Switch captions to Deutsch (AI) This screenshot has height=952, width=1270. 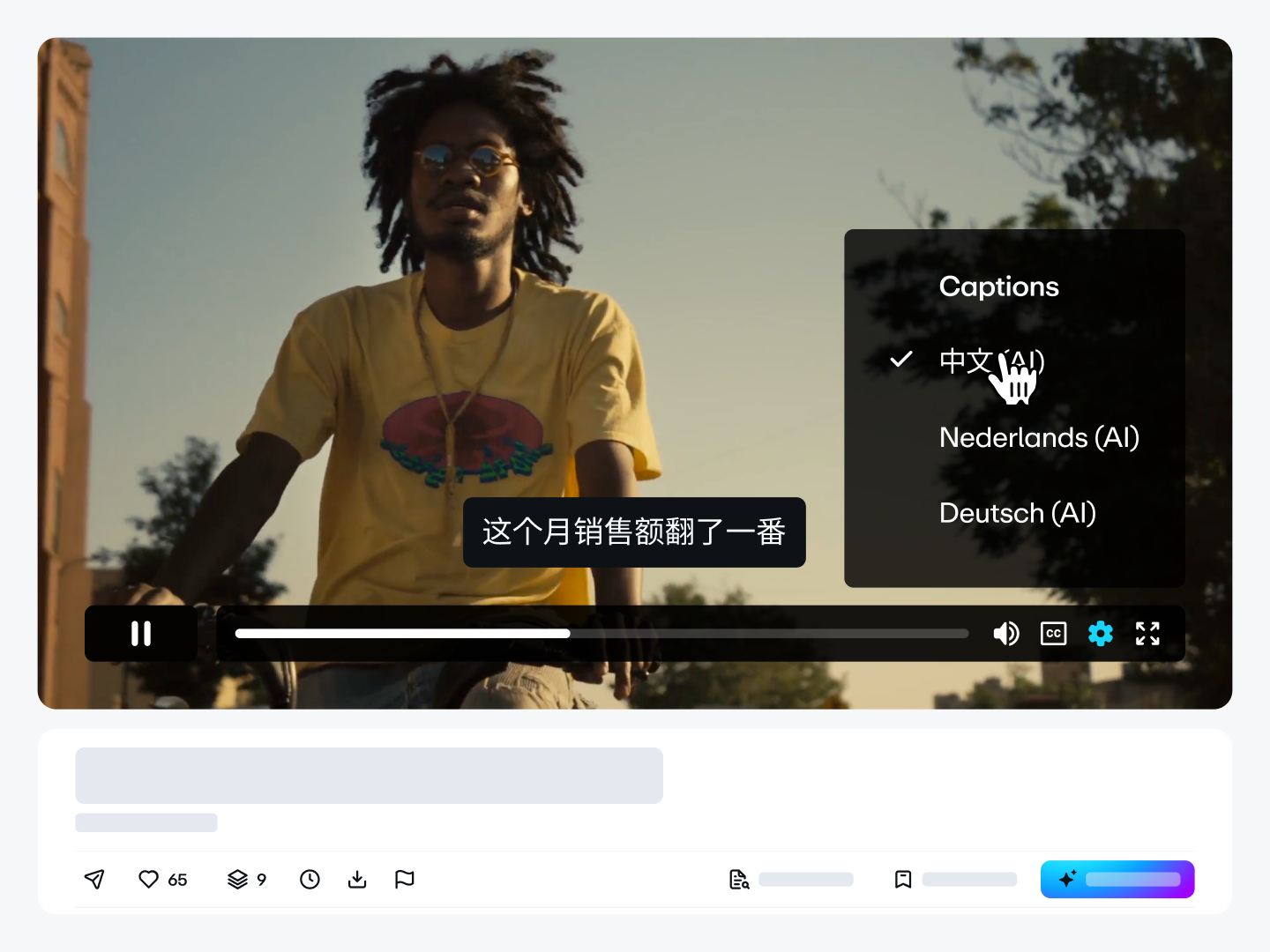click(x=1017, y=513)
